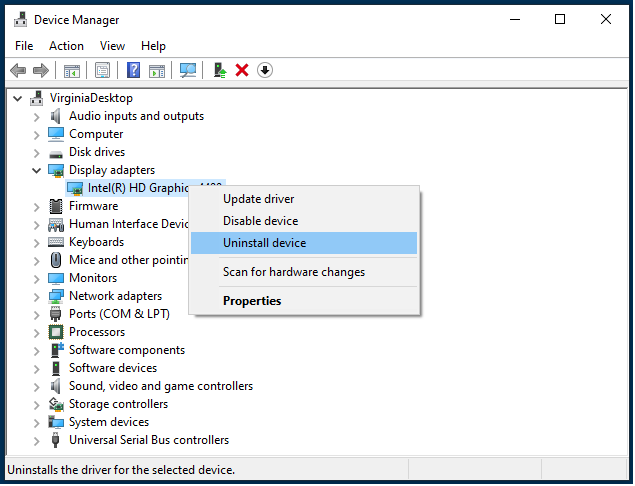Select the Processors tree item
Viewport: 635px width, 486px height.
click(97, 332)
